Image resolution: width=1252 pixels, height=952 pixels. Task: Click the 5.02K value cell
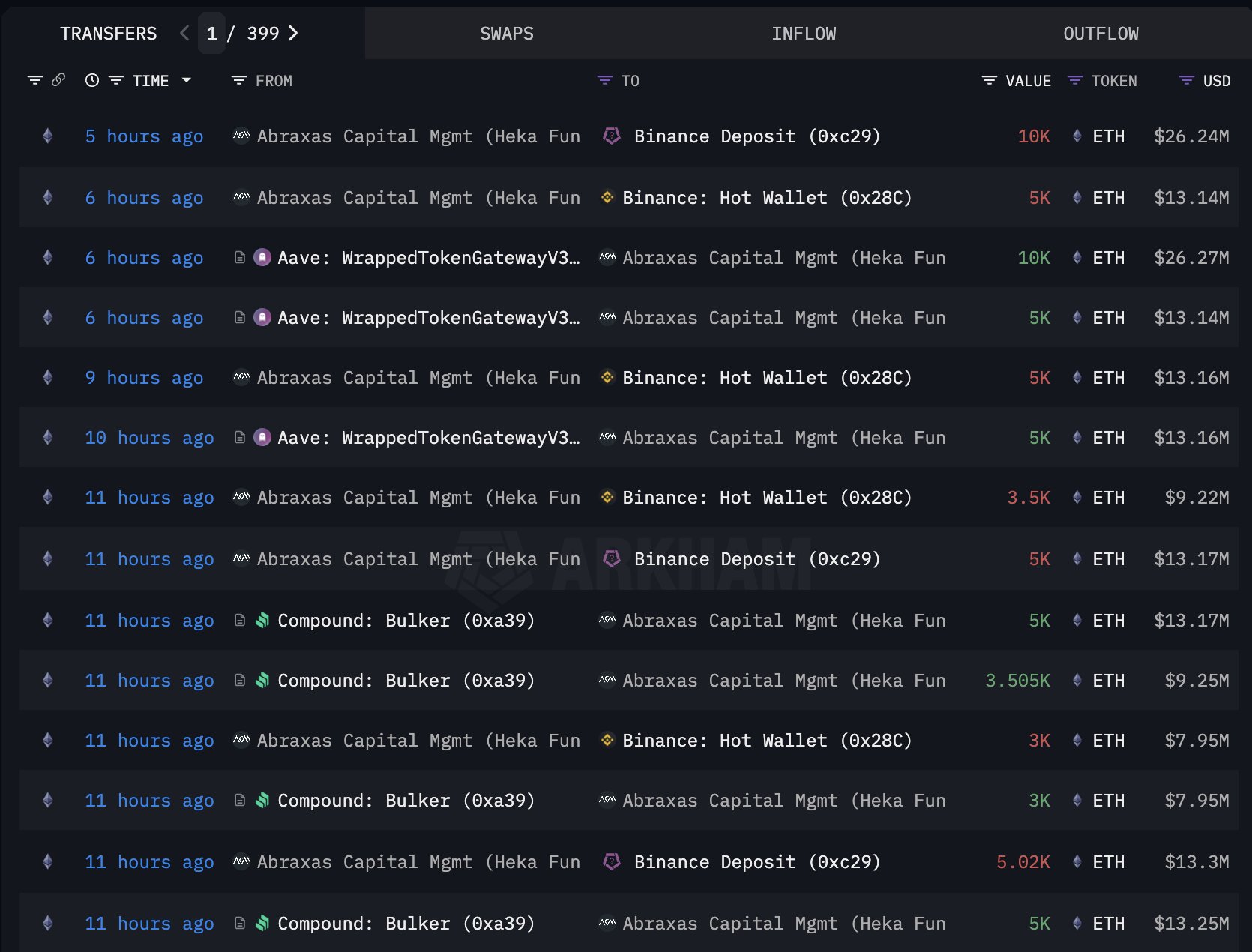click(x=1023, y=862)
